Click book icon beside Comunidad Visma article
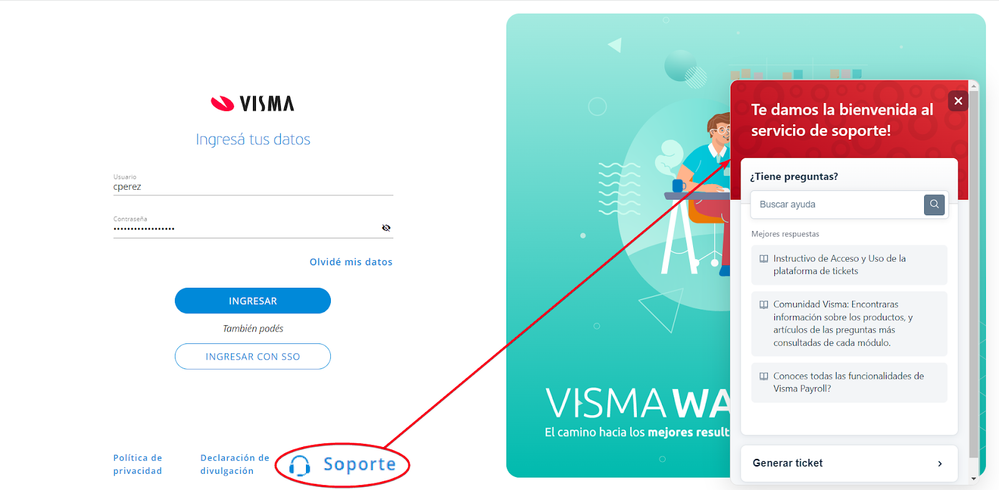 [763, 305]
